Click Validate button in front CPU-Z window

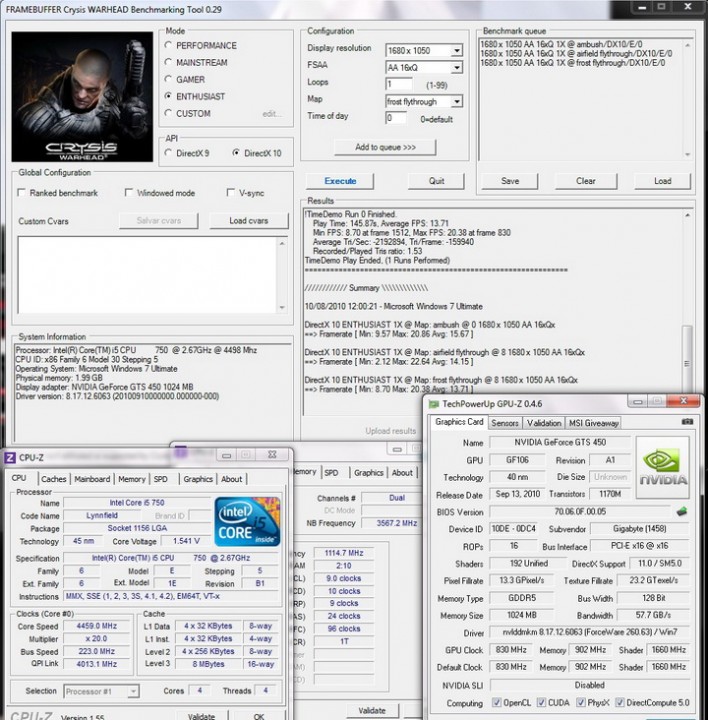201,715
